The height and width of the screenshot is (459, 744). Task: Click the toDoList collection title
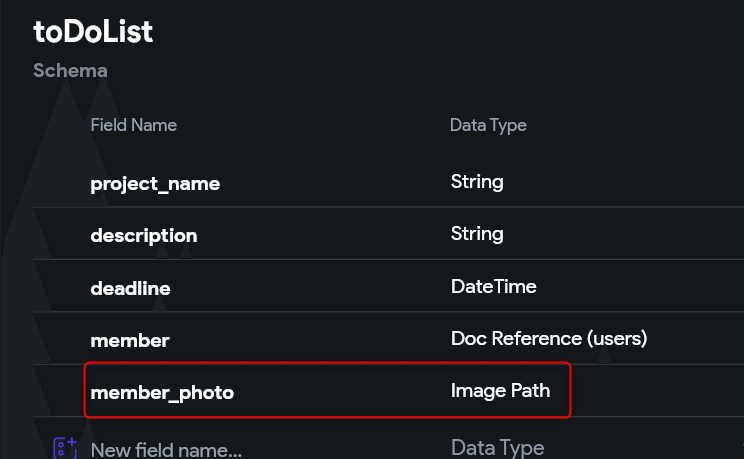(x=93, y=32)
